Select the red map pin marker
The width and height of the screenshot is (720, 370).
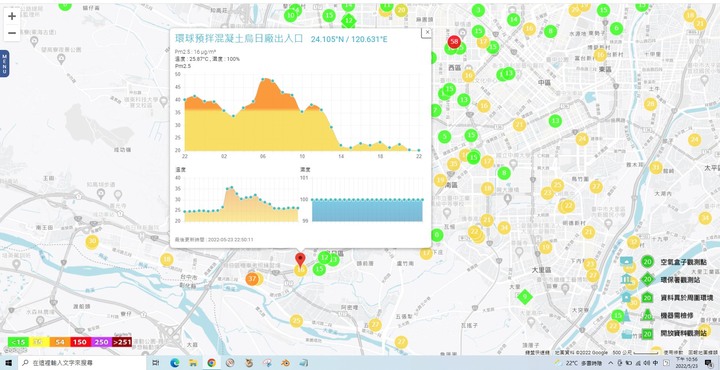pyautogui.click(x=300, y=261)
